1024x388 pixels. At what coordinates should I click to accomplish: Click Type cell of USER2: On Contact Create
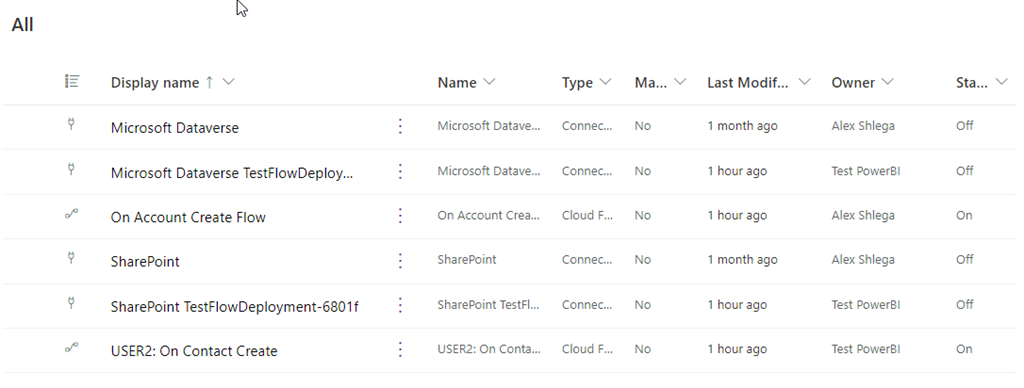(587, 349)
